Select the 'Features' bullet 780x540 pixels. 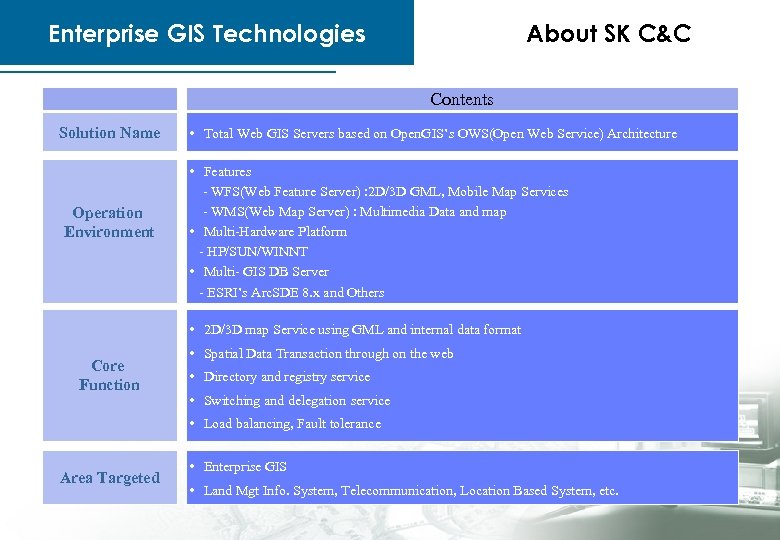(227, 172)
